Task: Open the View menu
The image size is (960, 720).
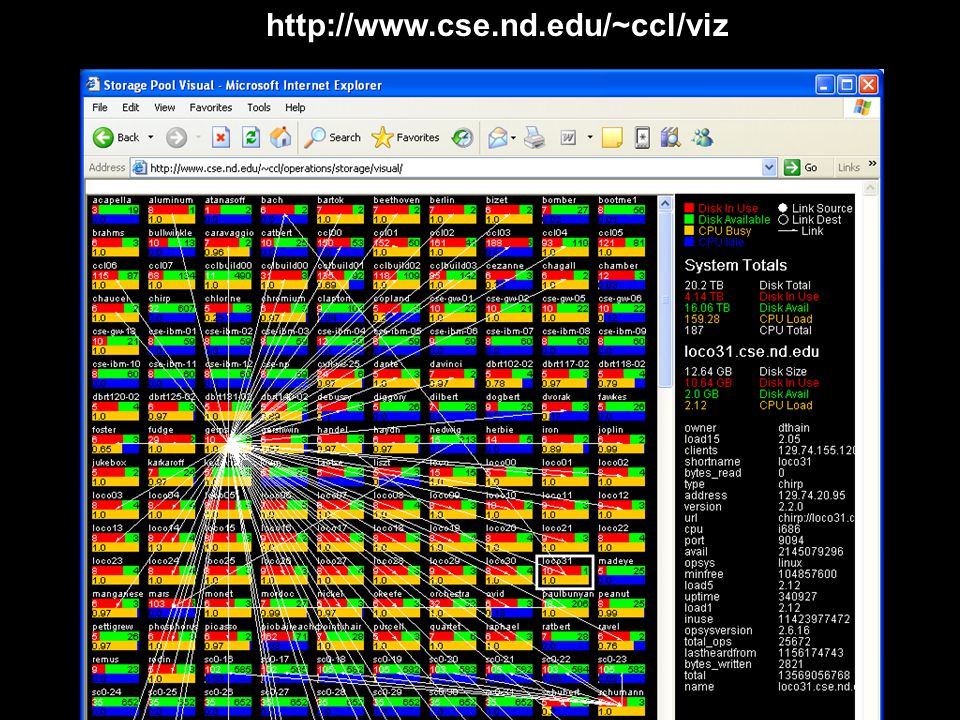Action: tap(164, 107)
